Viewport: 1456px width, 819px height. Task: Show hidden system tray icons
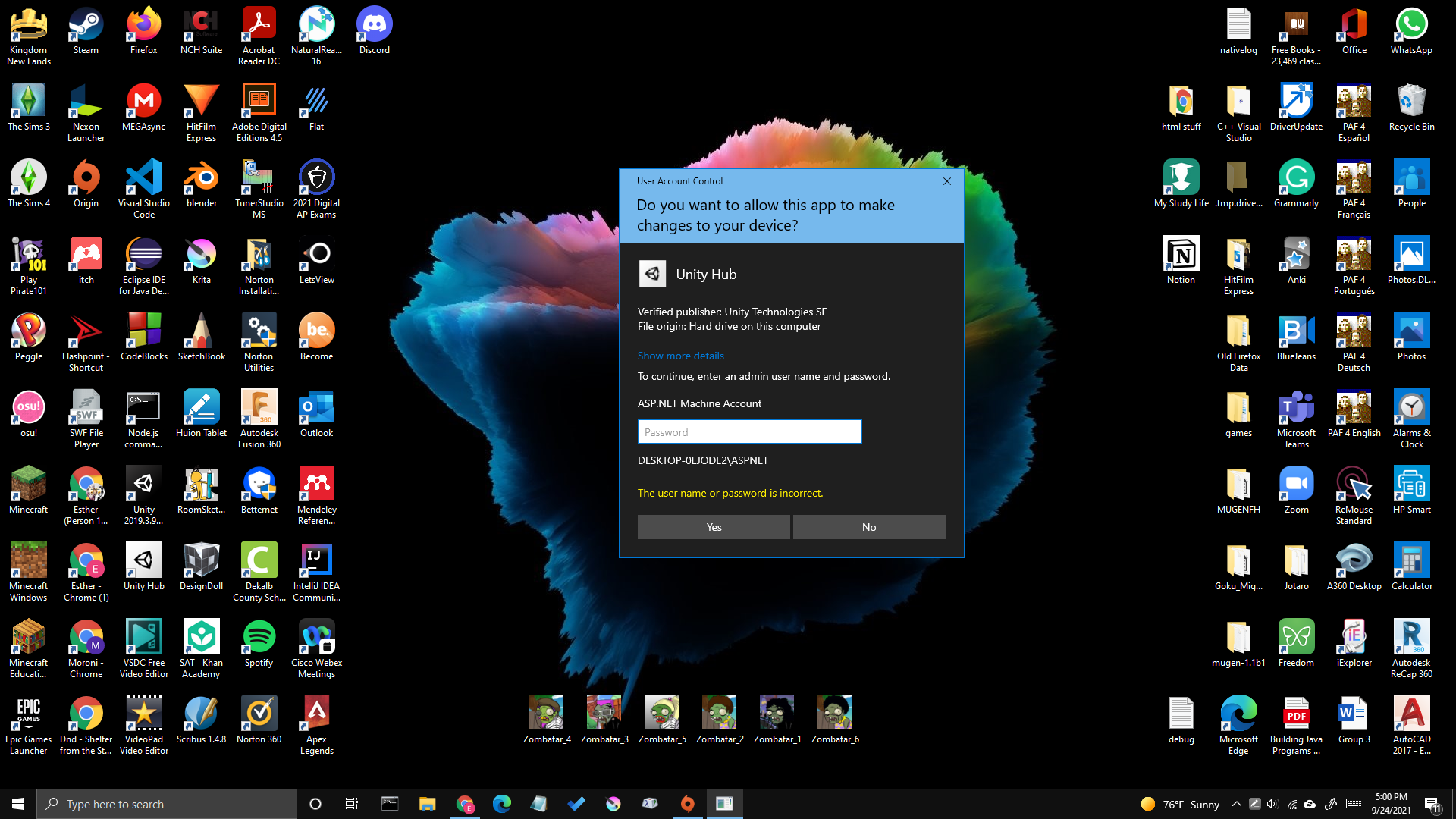(x=1236, y=804)
